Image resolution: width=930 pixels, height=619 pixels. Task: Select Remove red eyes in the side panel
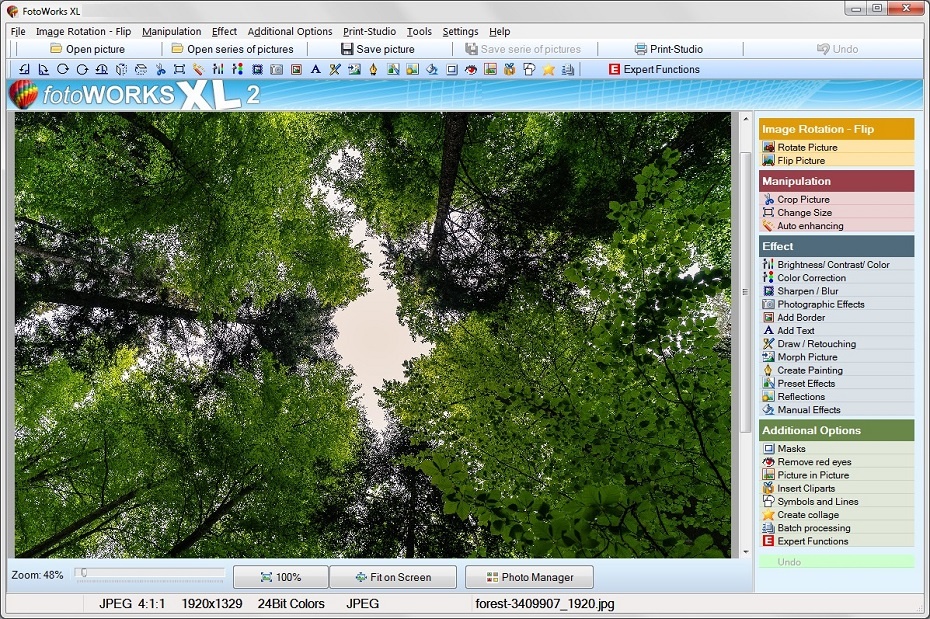(836, 462)
